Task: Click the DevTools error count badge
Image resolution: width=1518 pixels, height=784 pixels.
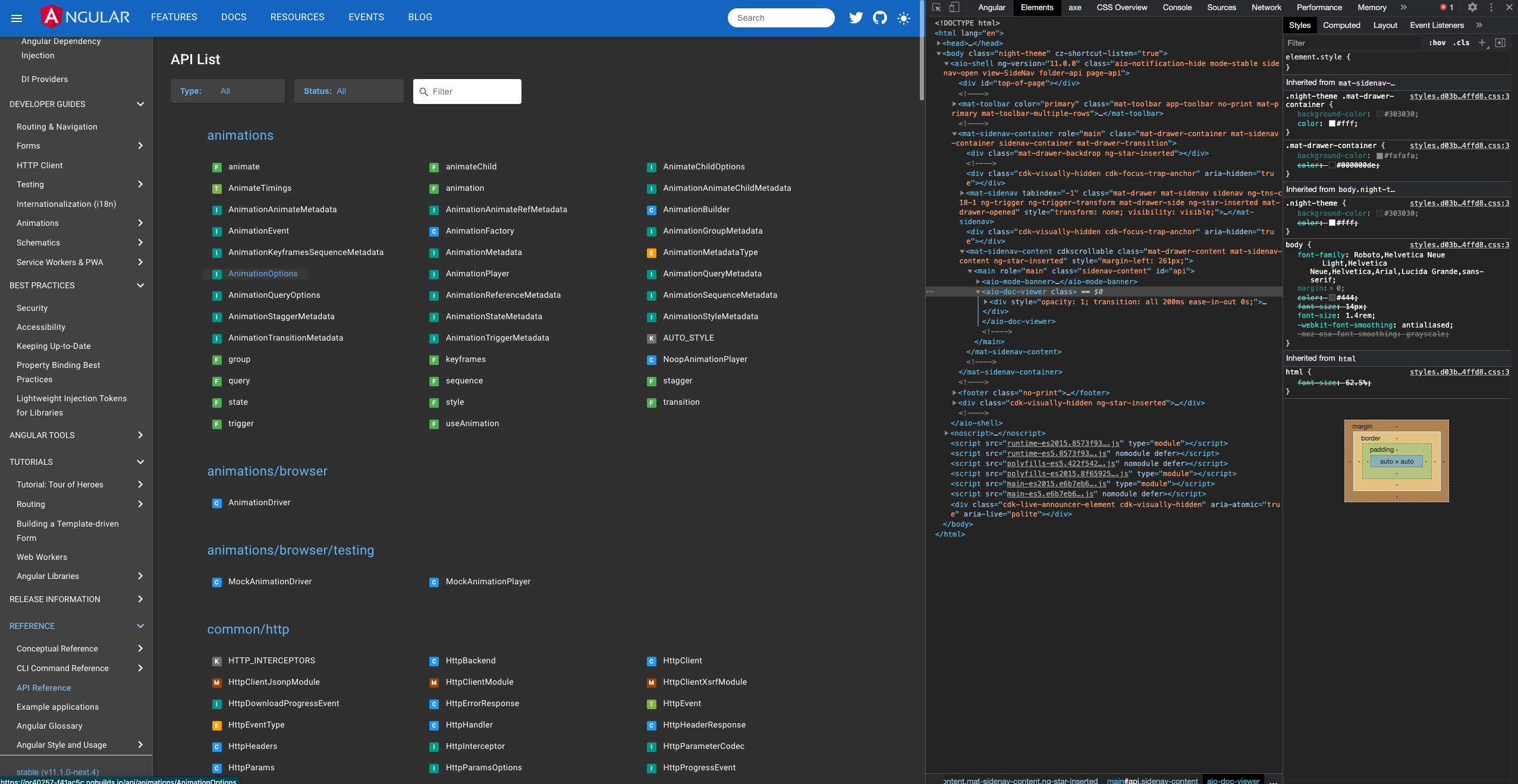Action: pyautogui.click(x=1447, y=7)
